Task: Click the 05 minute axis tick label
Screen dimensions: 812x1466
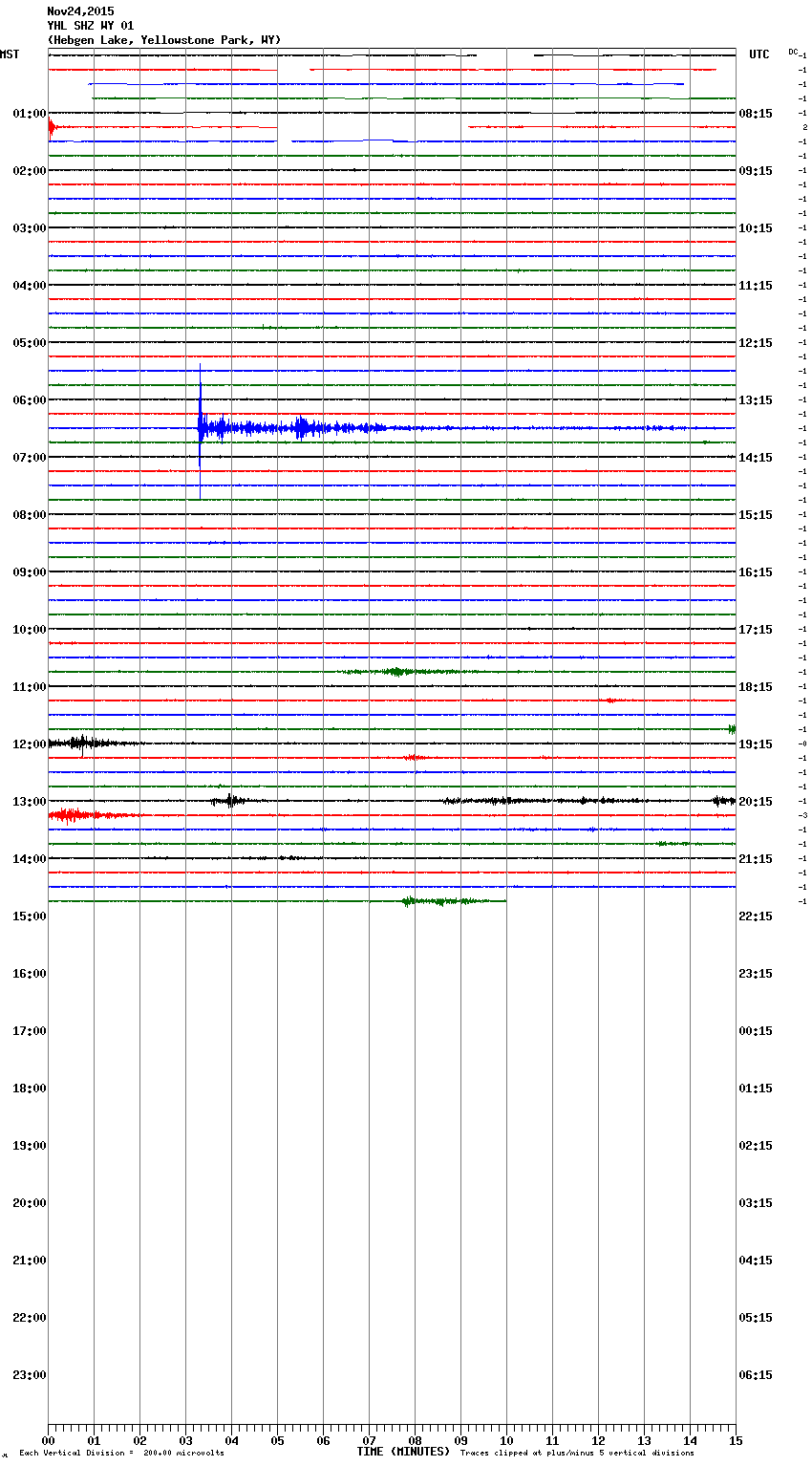Action: 277,1440
